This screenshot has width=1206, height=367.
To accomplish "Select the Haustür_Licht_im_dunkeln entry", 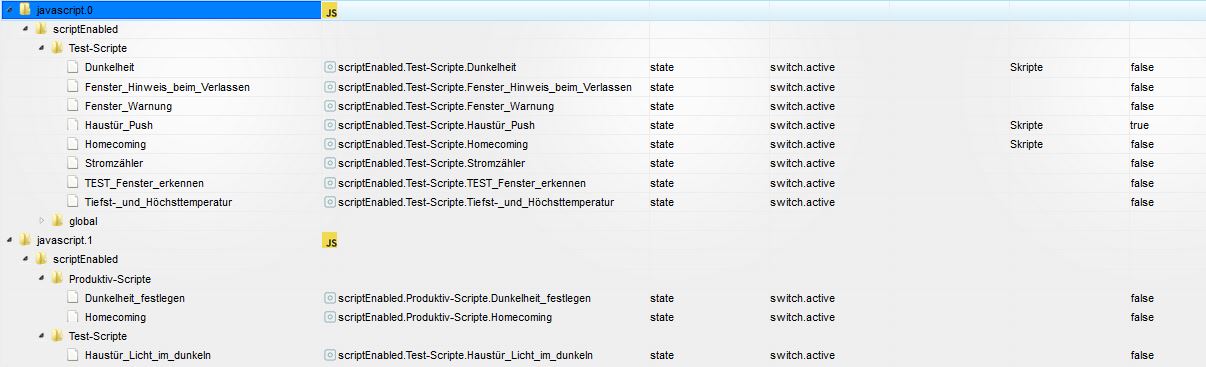I will [x=148, y=355].
